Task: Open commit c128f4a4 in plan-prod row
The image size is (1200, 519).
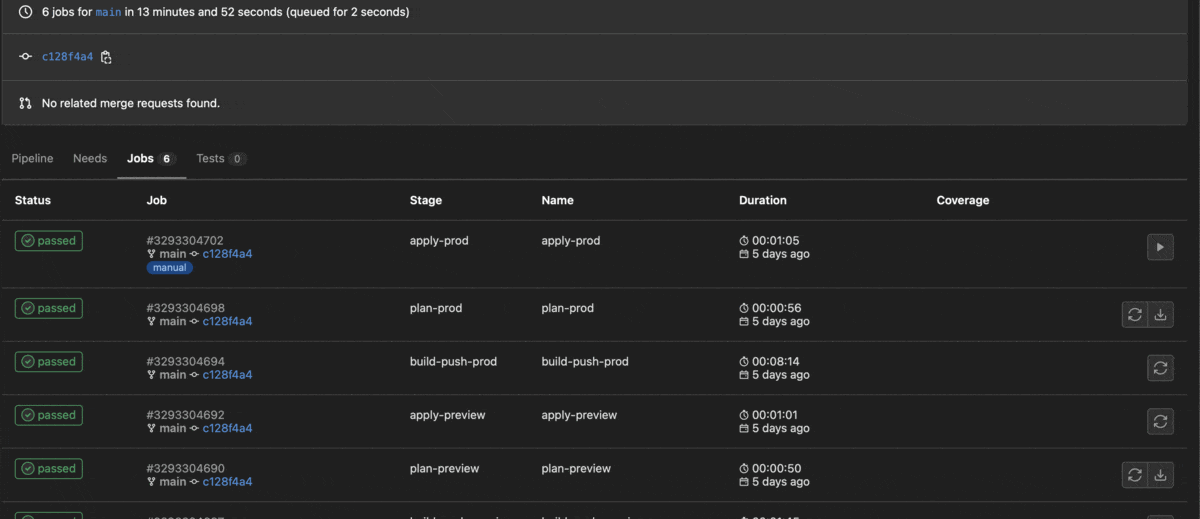Action: [x=227, y=321]
